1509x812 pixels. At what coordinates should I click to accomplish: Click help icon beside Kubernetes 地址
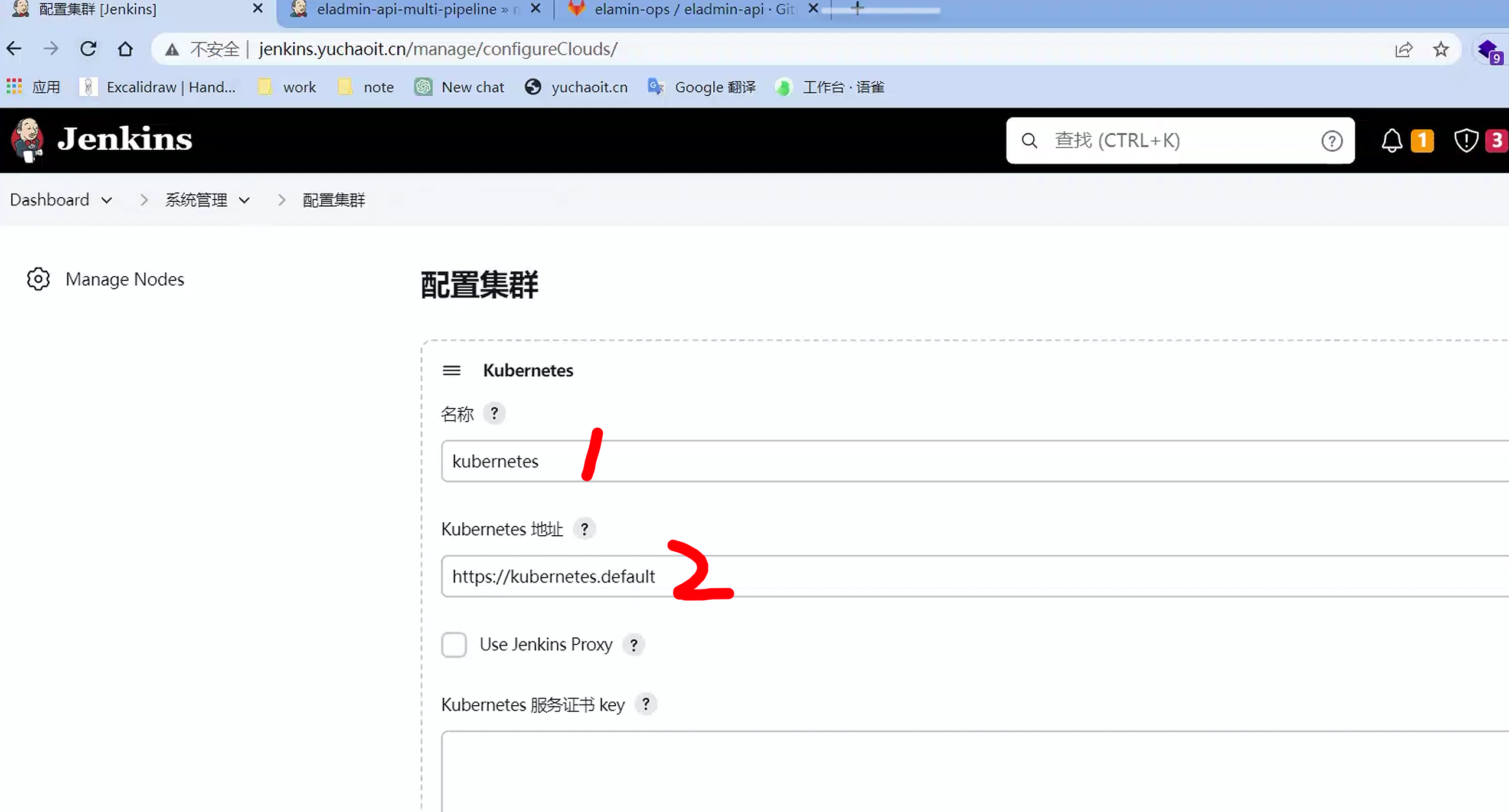[584, 529]
